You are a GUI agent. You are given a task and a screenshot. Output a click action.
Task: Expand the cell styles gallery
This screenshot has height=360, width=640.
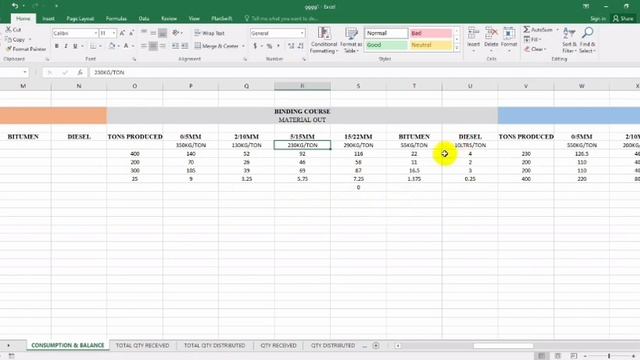pos(457,48)
